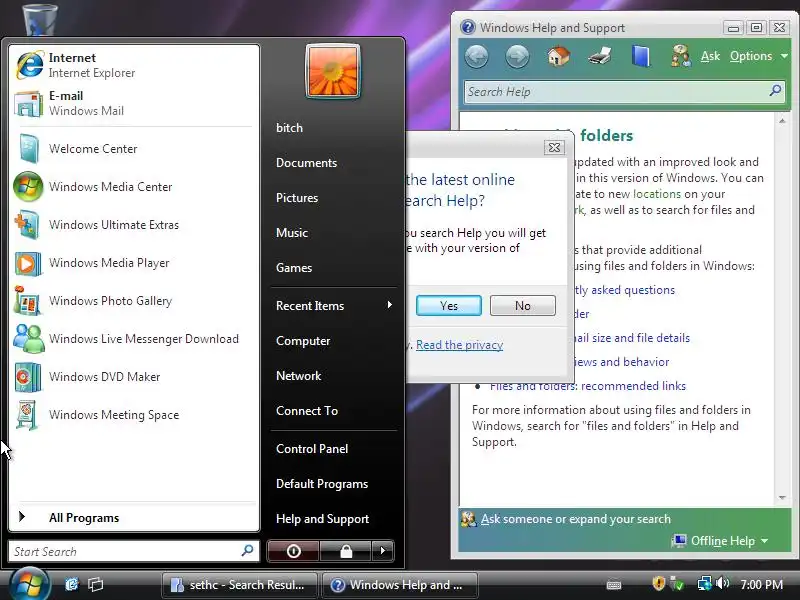The height and width of the screenshot is (600, 800).
Task: Launch Windows DVD Maker
Action: click(x=134, y=377)
